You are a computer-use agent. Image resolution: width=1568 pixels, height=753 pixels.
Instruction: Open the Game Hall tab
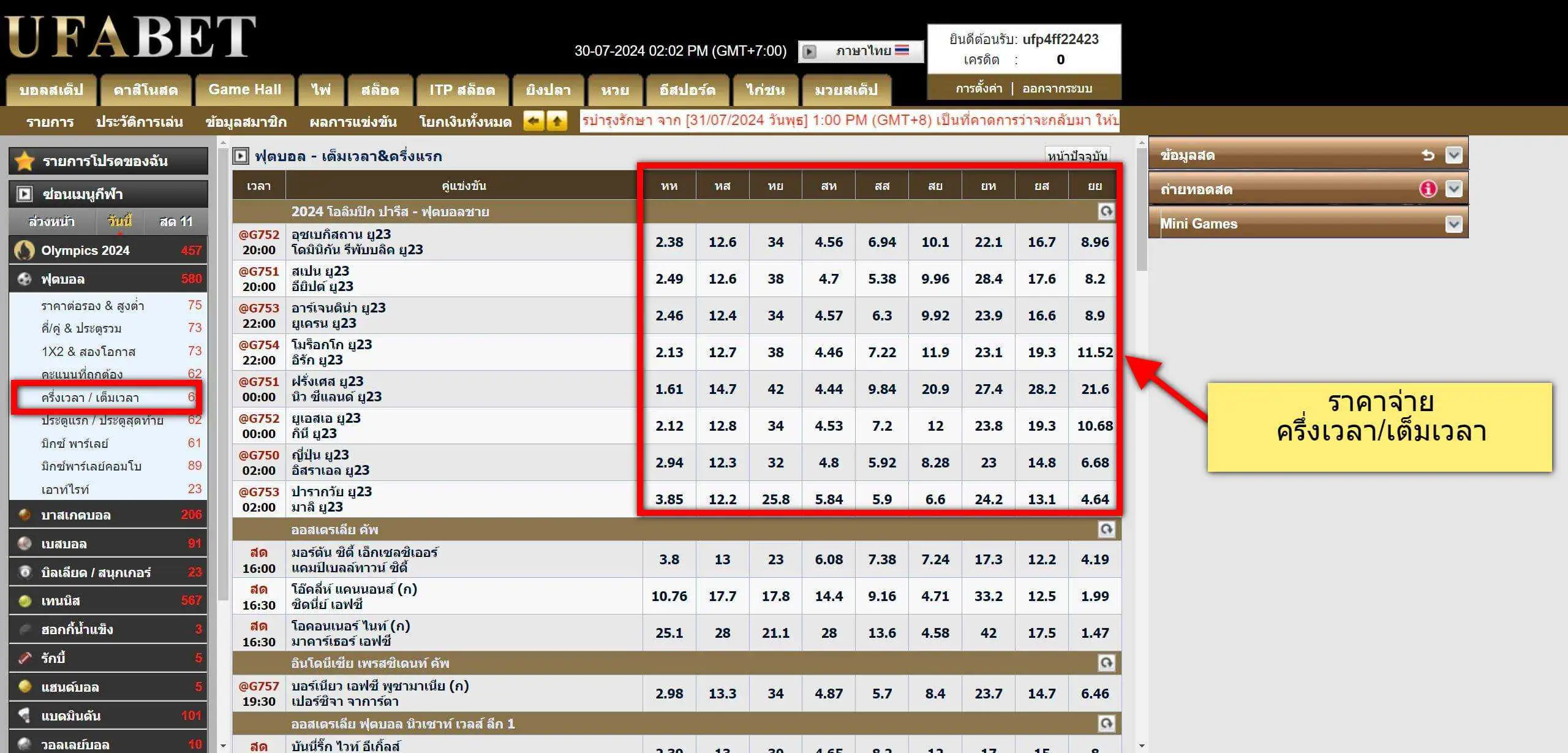point(244,90)
